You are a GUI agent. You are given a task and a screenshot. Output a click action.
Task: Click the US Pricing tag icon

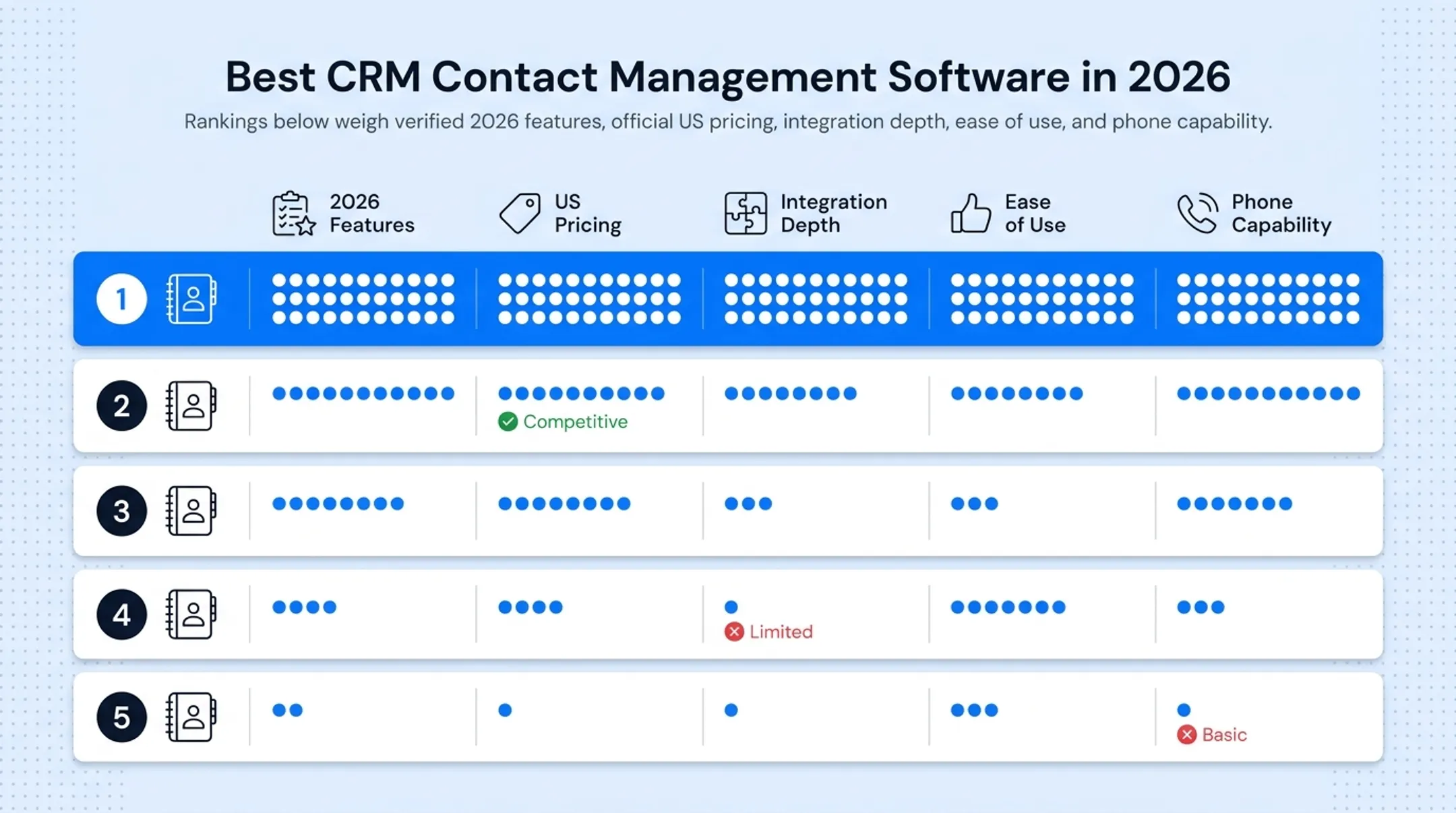[x=520, y=213]
